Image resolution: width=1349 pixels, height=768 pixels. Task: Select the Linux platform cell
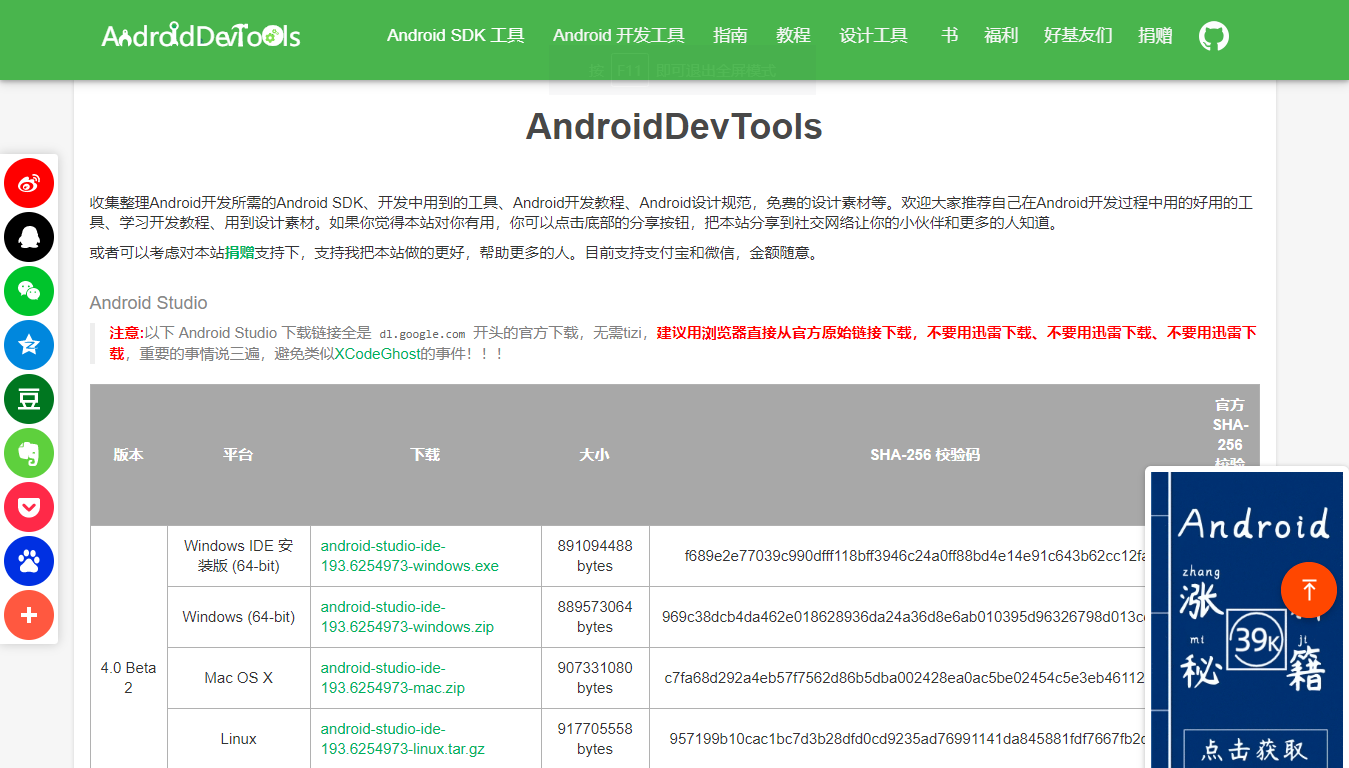pos(239,739)
